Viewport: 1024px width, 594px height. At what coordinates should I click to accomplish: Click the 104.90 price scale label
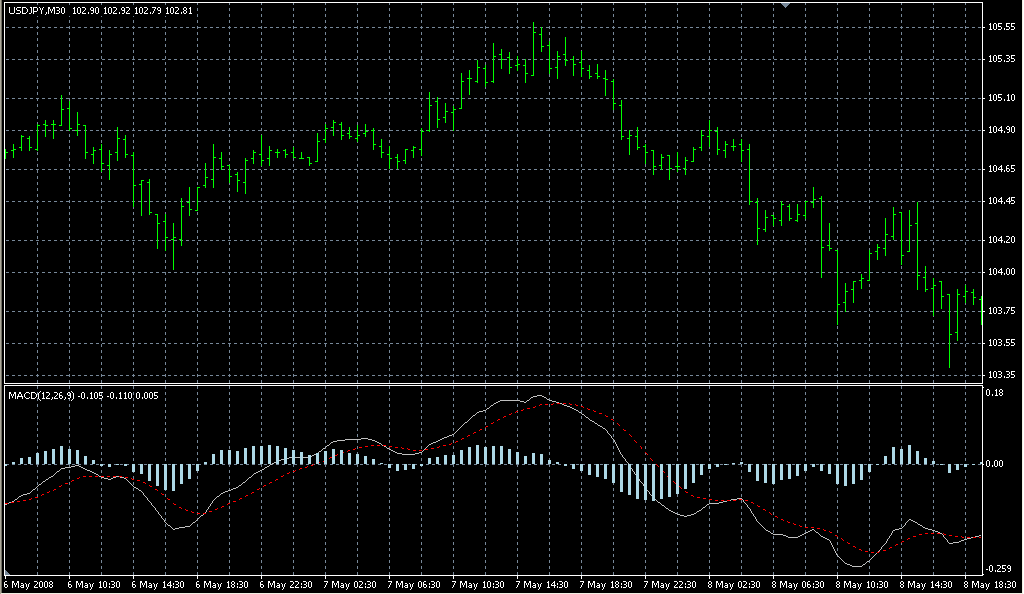pyautogui.click(x=1000, y=130)
